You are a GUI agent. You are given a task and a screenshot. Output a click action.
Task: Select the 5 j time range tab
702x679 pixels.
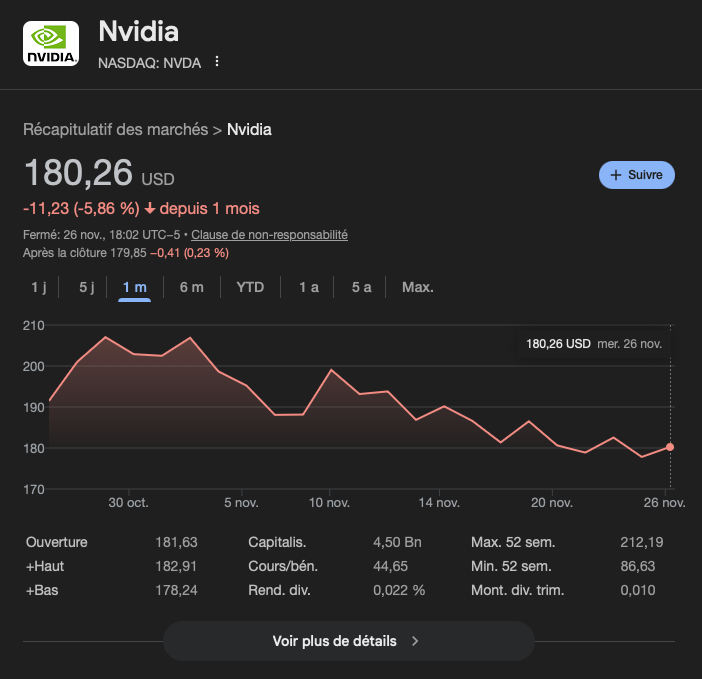pyautogui.click(x=86, y=287)
